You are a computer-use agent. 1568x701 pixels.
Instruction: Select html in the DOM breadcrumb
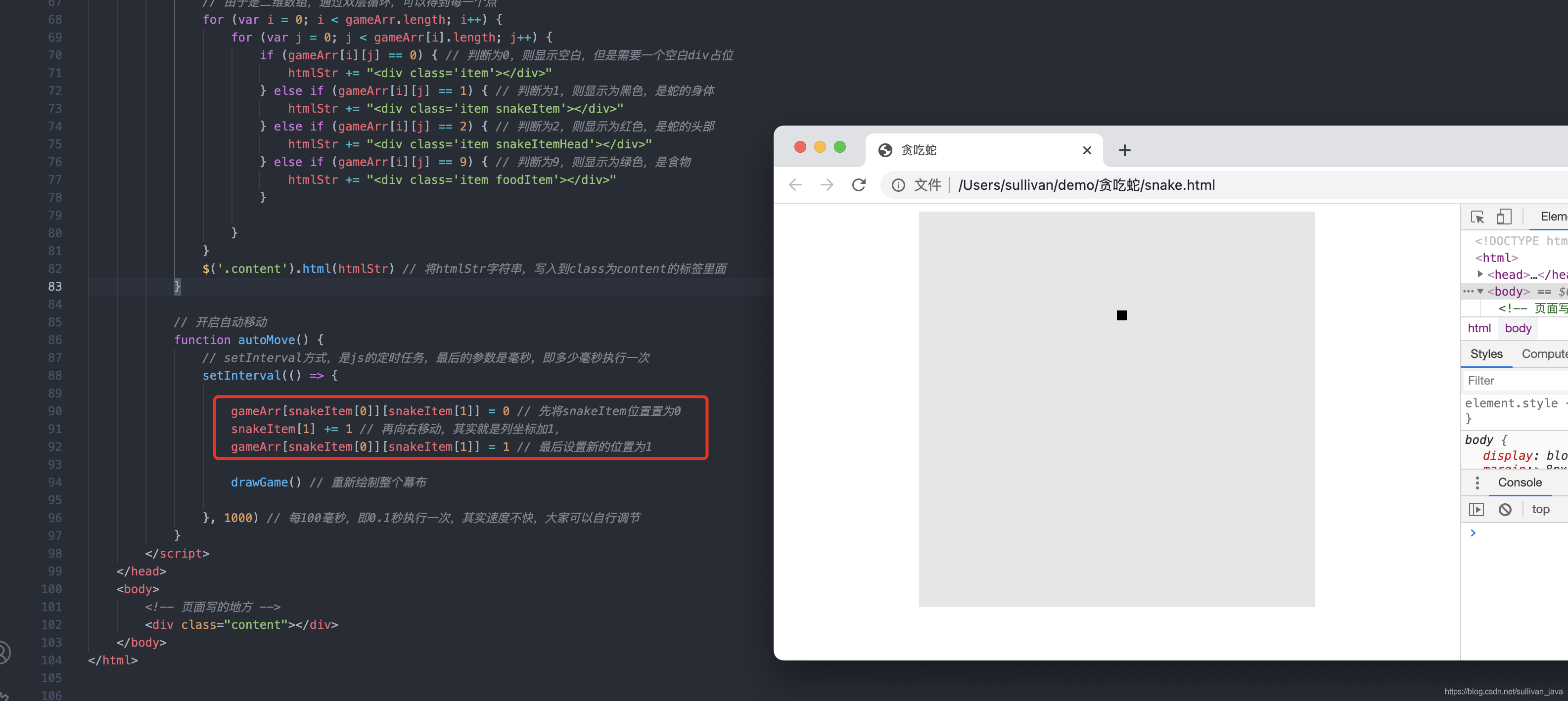[x=1479, y=329]
